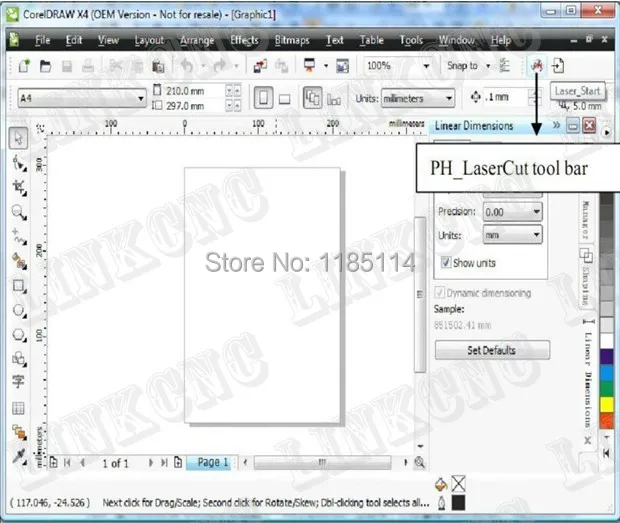
Task: Open the Undo history dropdown arrow
Action: tap(203, 66)
